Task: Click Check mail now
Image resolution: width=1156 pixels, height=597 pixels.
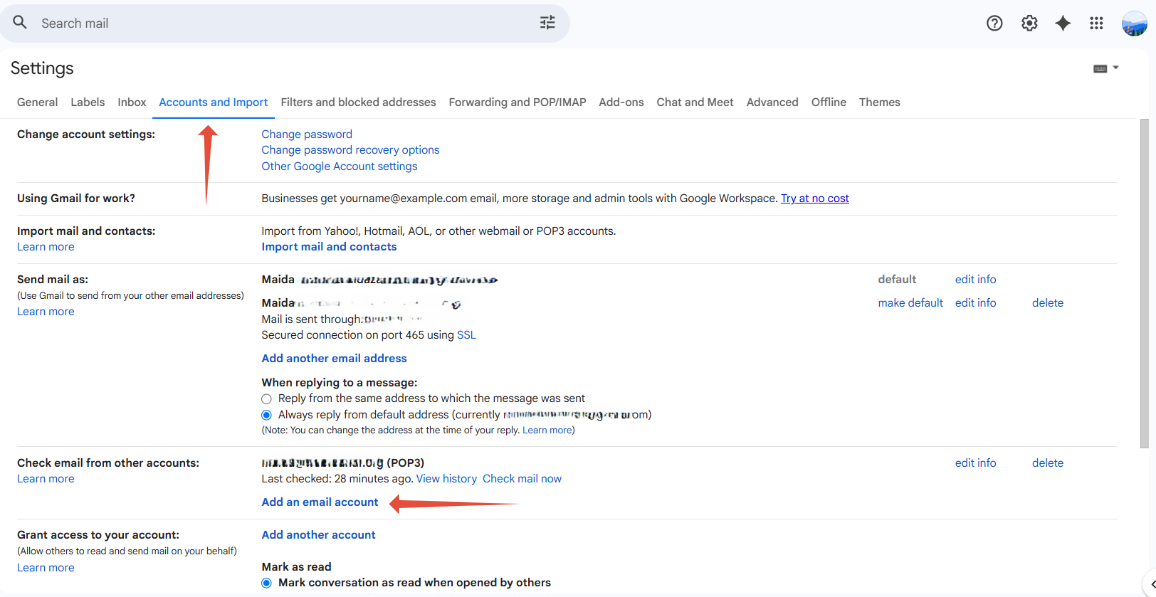Action: click(522, 479)
